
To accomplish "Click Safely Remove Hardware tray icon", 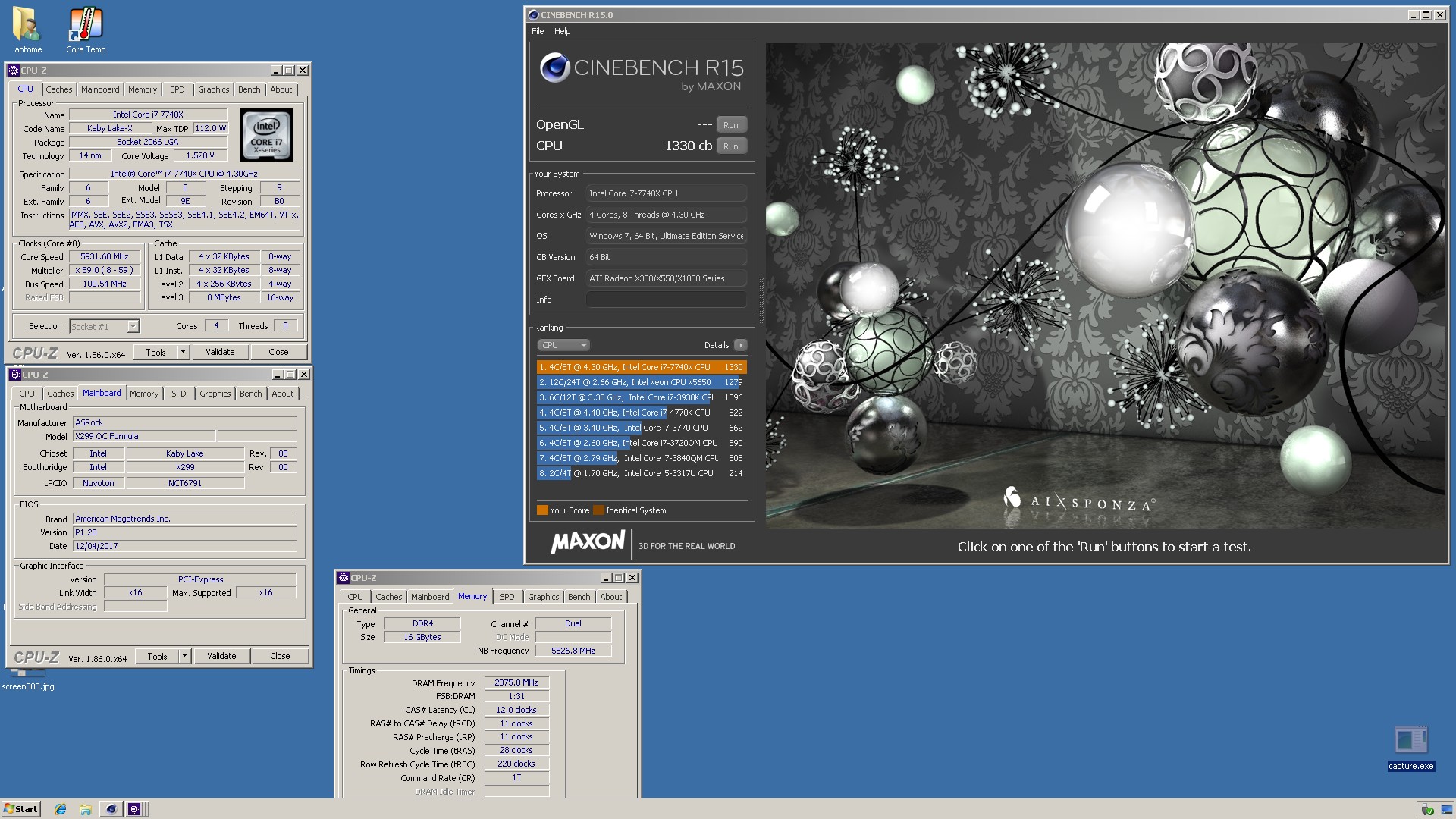I will 1427,809.
